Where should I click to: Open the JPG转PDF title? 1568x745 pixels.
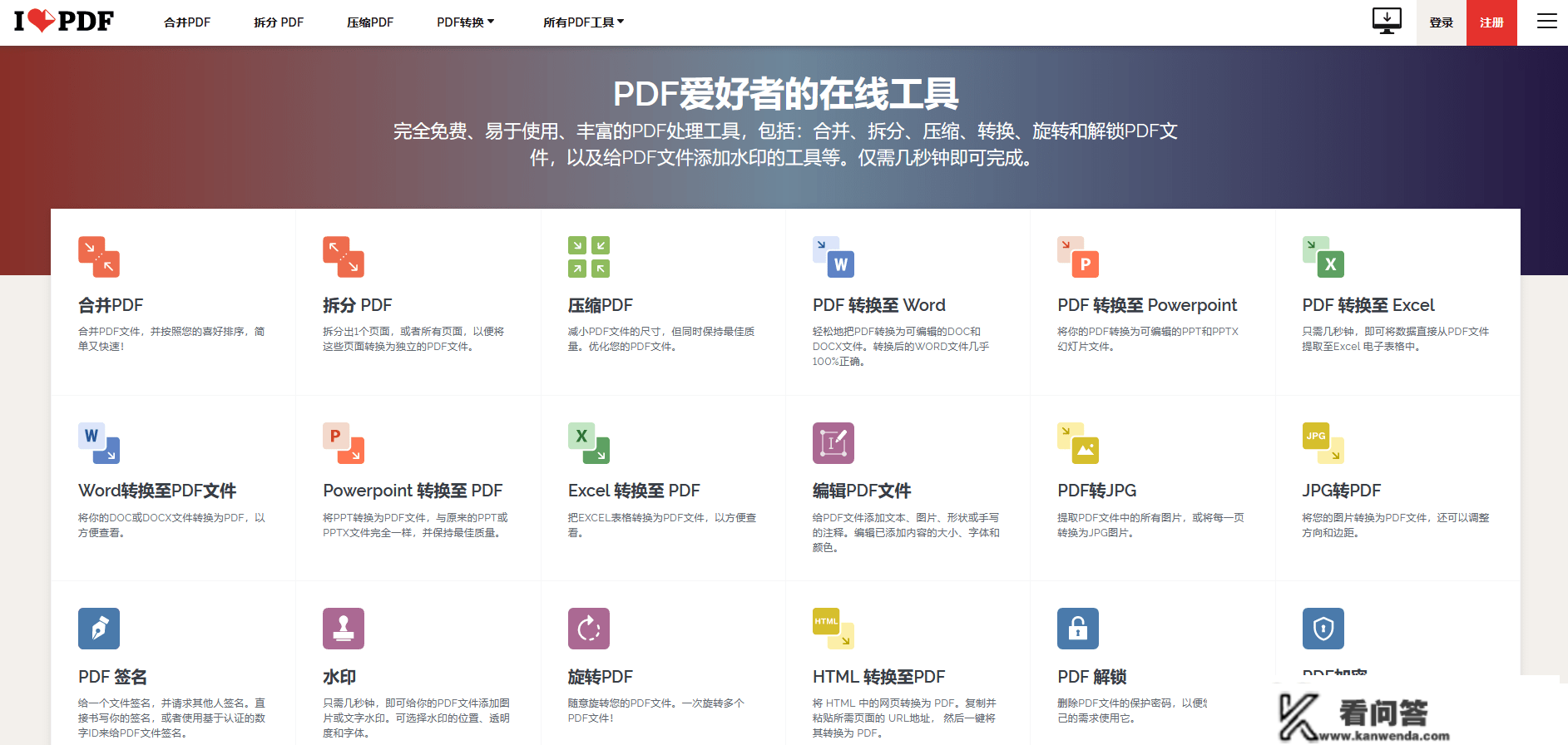pyautogui.click(x=1342, y=491)
